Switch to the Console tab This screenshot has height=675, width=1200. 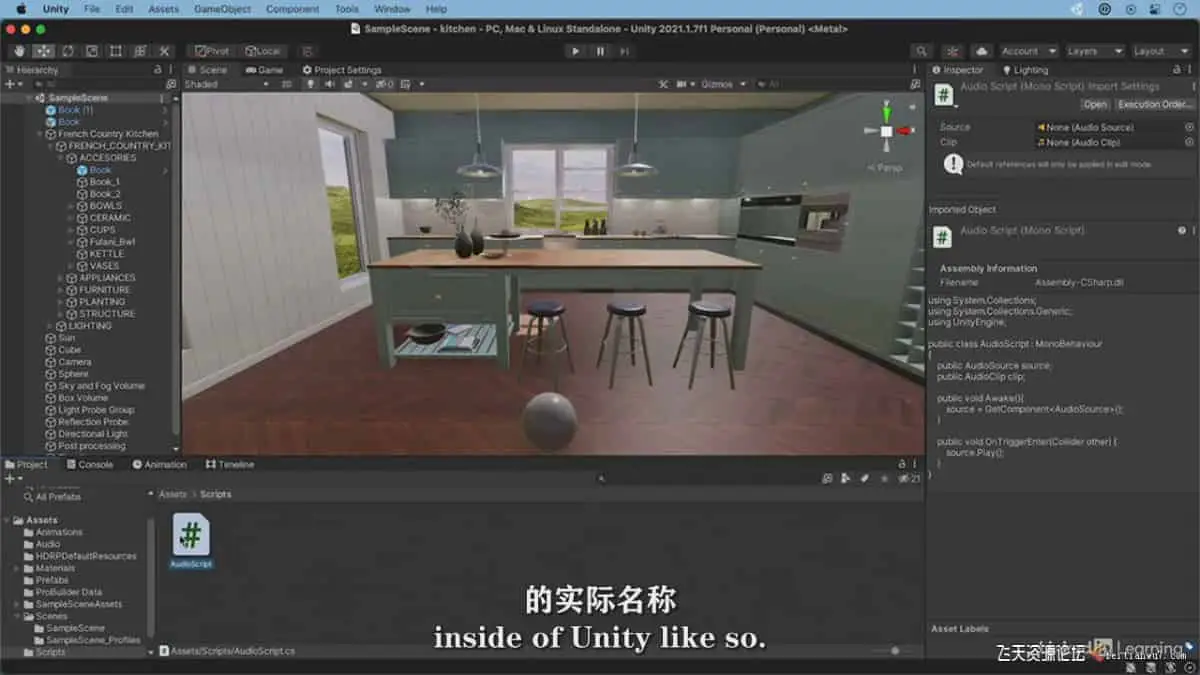pos(90,464)
